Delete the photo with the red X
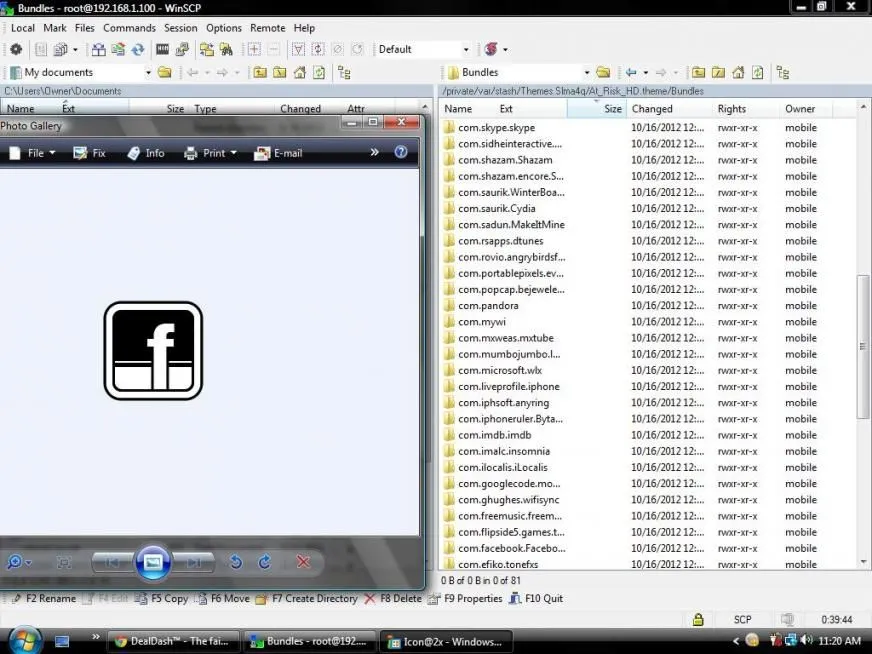The image size is (872, 654). pyautogui.click(x=304, y=562)
